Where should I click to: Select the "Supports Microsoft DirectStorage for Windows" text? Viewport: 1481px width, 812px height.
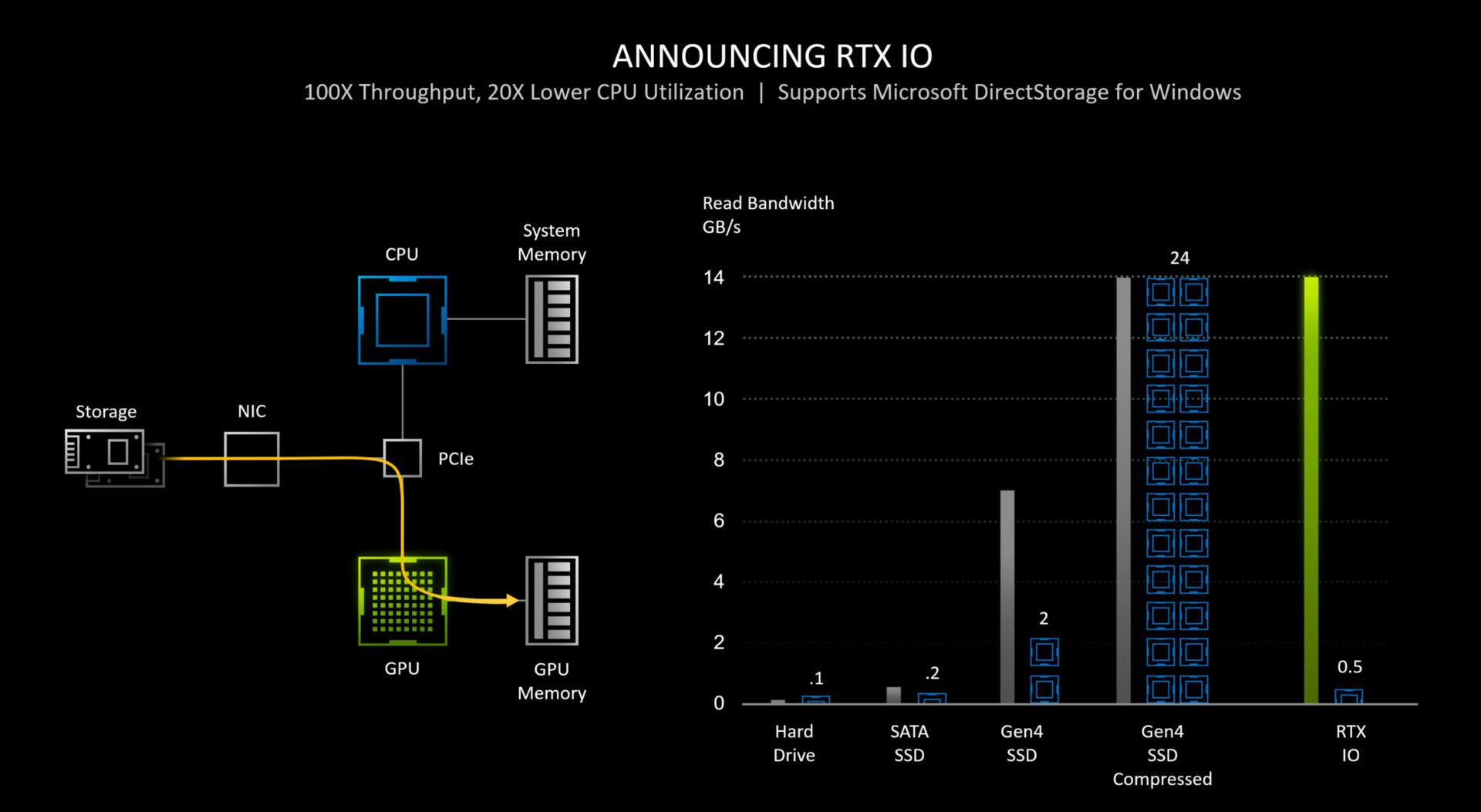click(x=1009, y=93)
